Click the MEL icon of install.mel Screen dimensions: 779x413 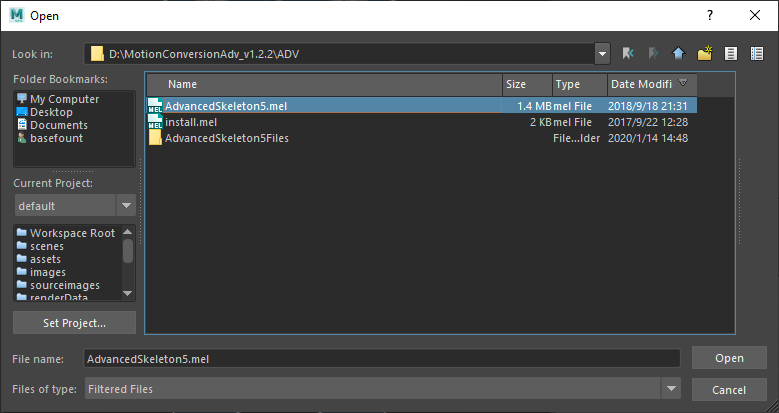pos(156,122)
